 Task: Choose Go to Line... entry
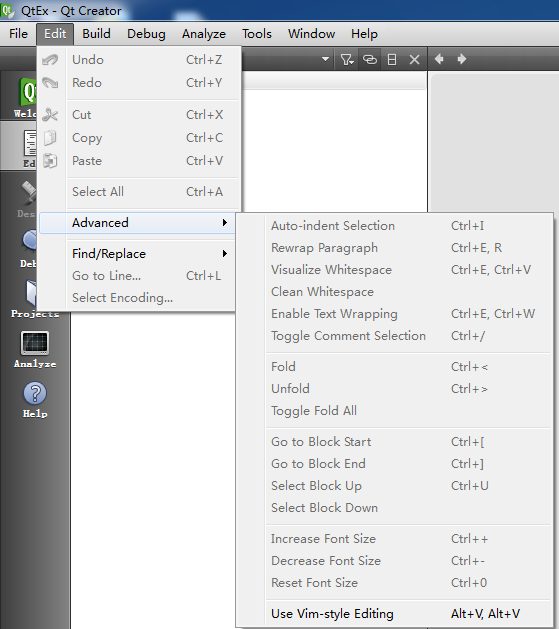136,276
